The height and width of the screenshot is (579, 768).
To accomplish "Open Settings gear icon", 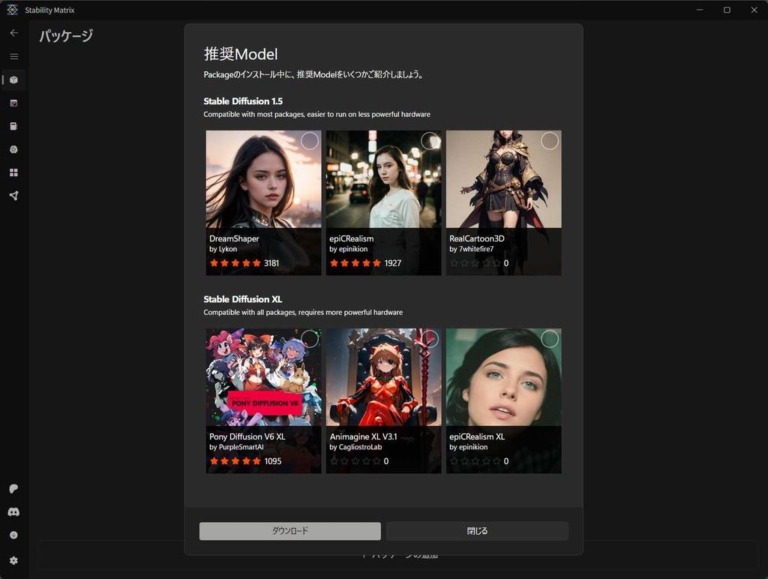I will click(14, 560).
